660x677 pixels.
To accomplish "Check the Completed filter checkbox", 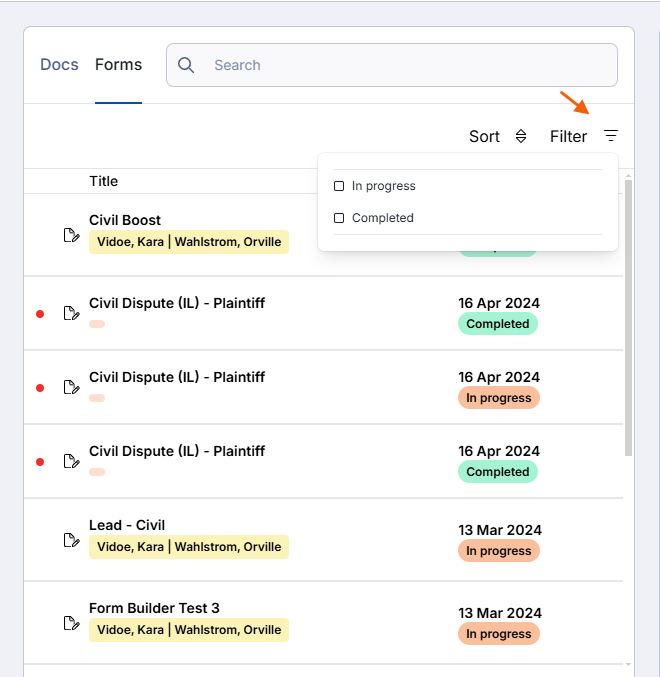I will (x=339, y=218).
